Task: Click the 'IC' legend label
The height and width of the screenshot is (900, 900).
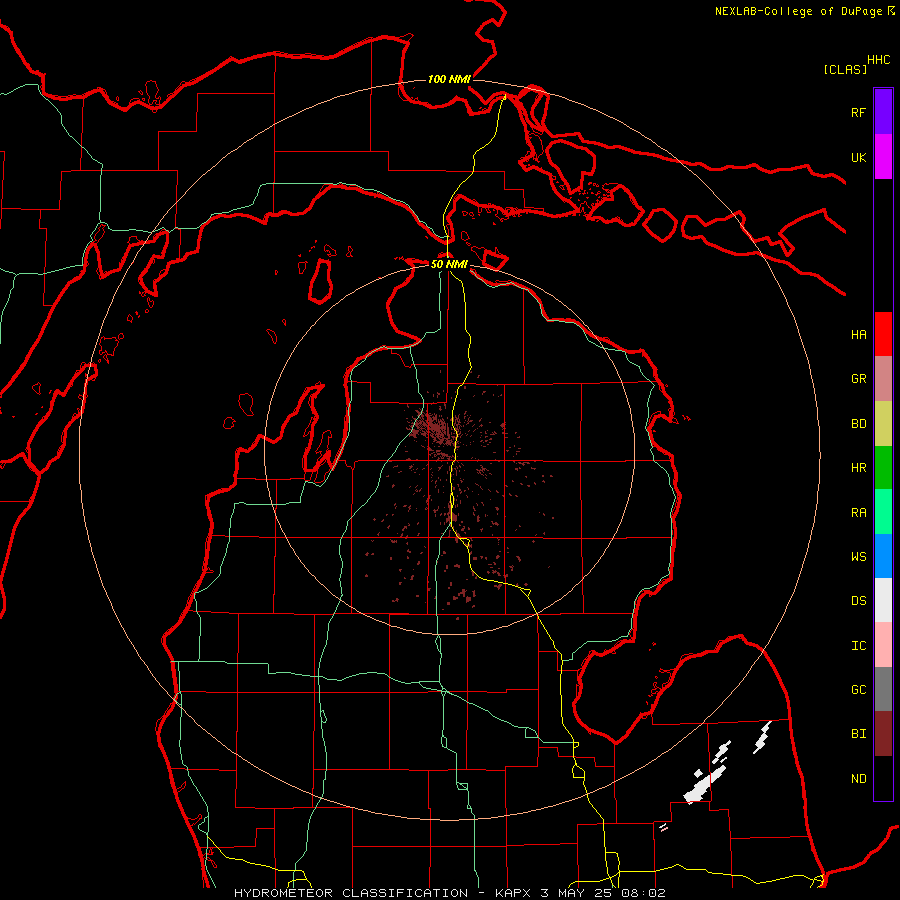Action: click(858, 646)
